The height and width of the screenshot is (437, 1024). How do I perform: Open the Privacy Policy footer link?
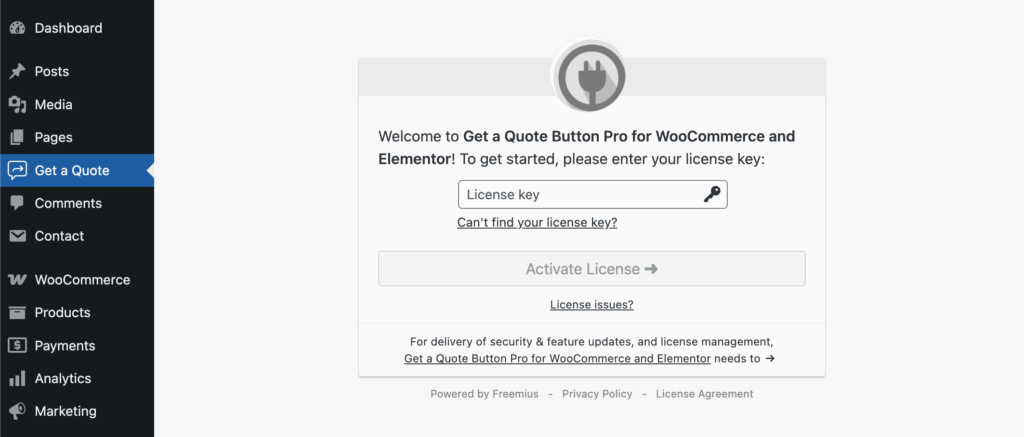pos(597,394)
